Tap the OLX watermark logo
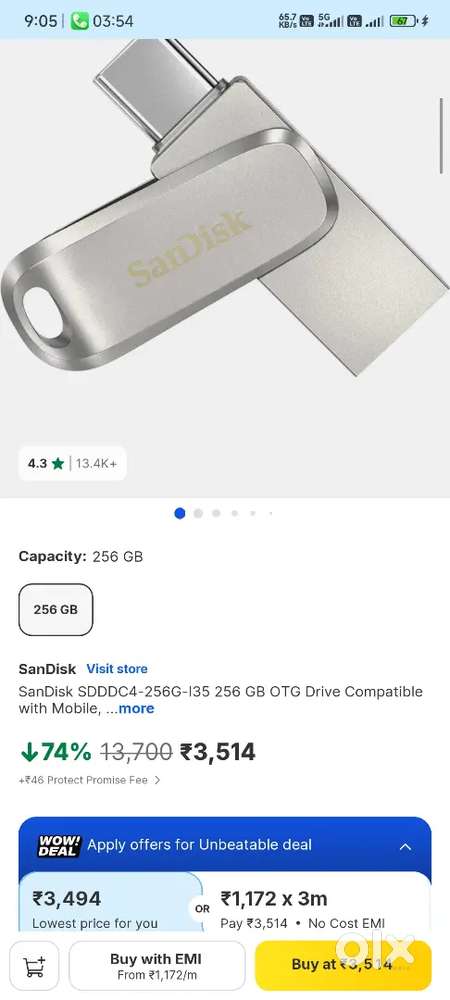The width and height of the screenshot is (450, 1000). point(374,947)
